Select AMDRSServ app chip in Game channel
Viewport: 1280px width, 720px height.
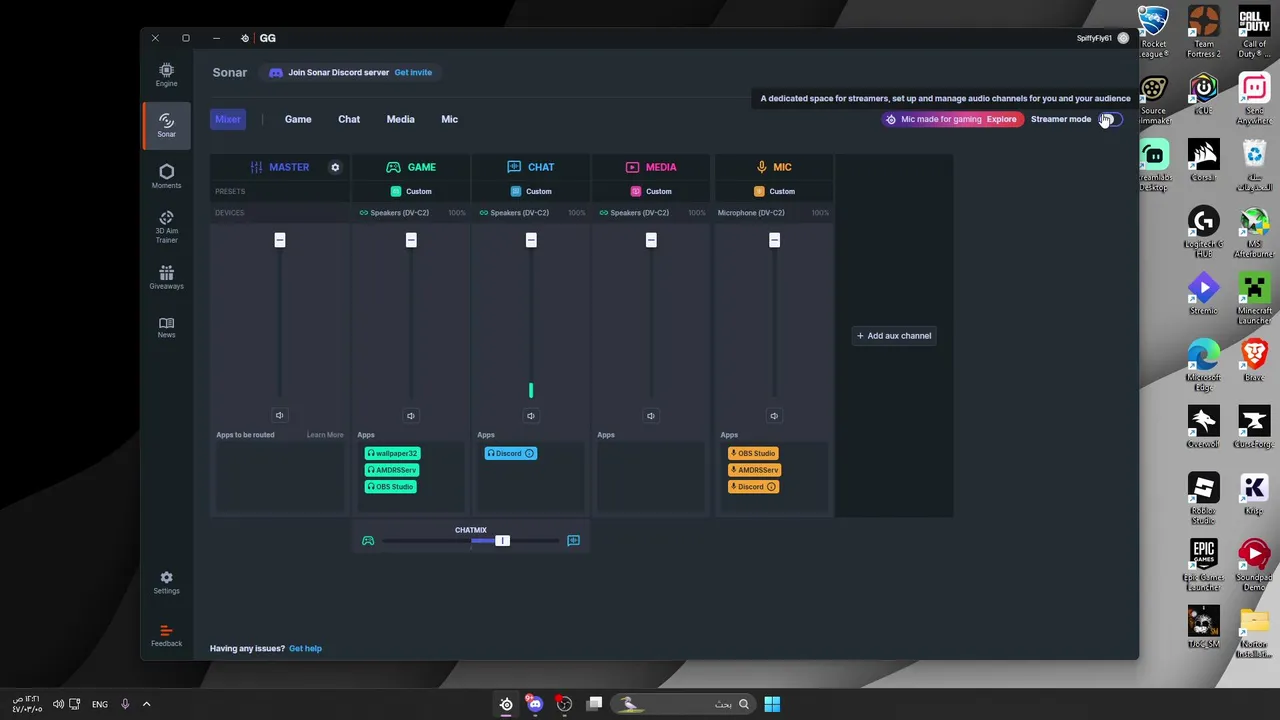[392, 470]
